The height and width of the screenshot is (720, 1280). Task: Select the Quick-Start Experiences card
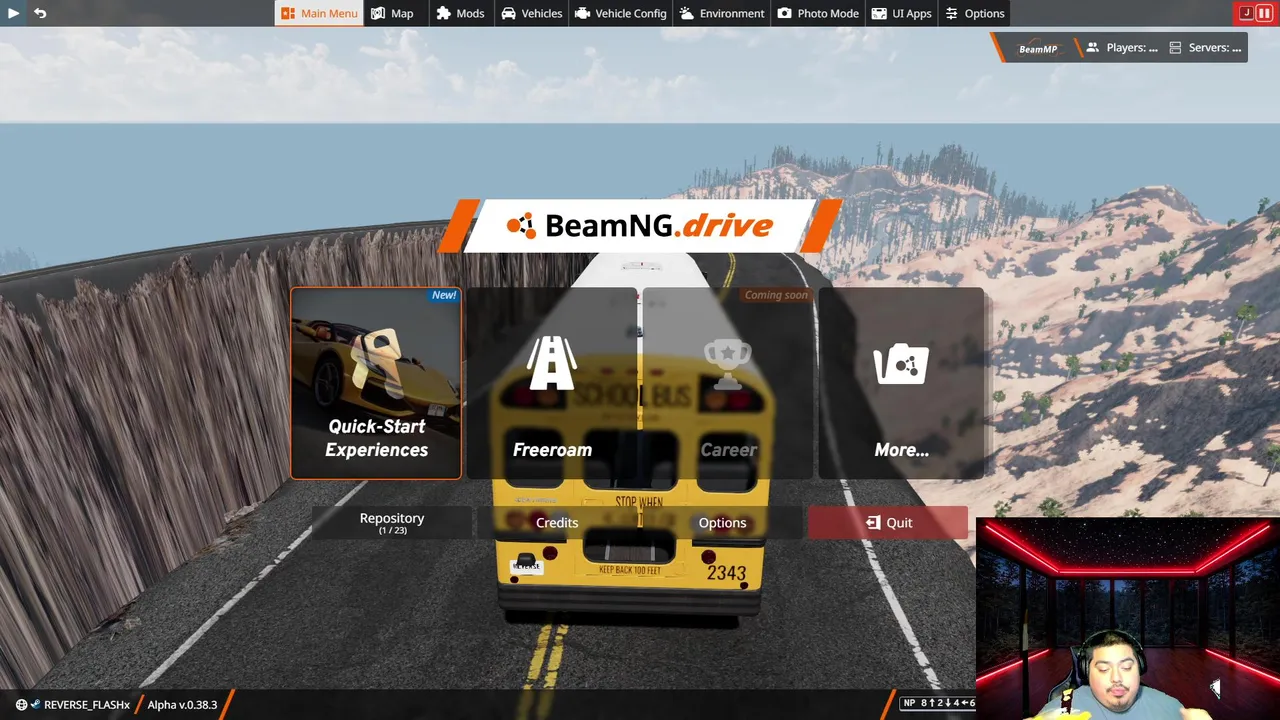coord(376,383)
